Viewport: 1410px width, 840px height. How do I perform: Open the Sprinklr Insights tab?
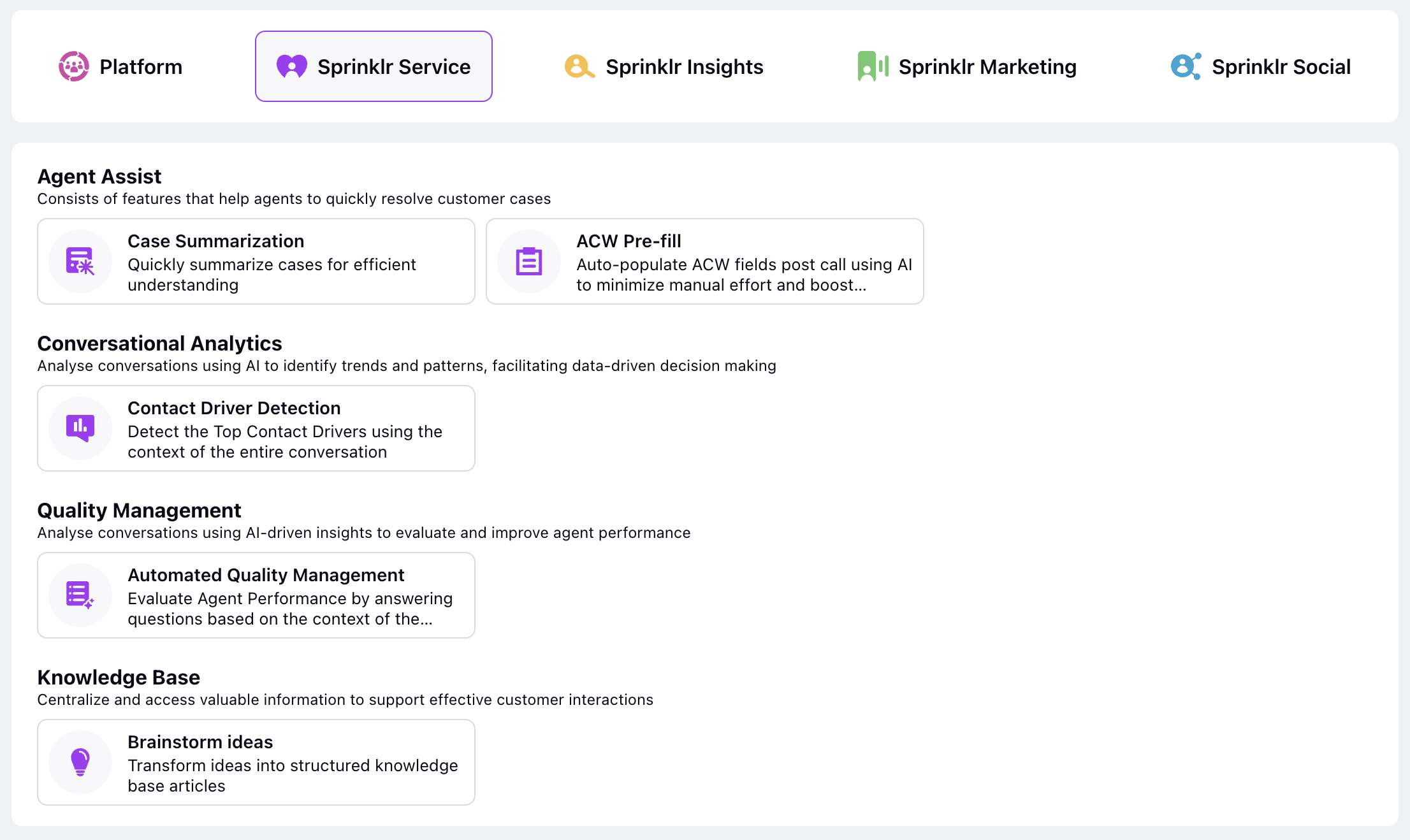(x=664, y=66)
